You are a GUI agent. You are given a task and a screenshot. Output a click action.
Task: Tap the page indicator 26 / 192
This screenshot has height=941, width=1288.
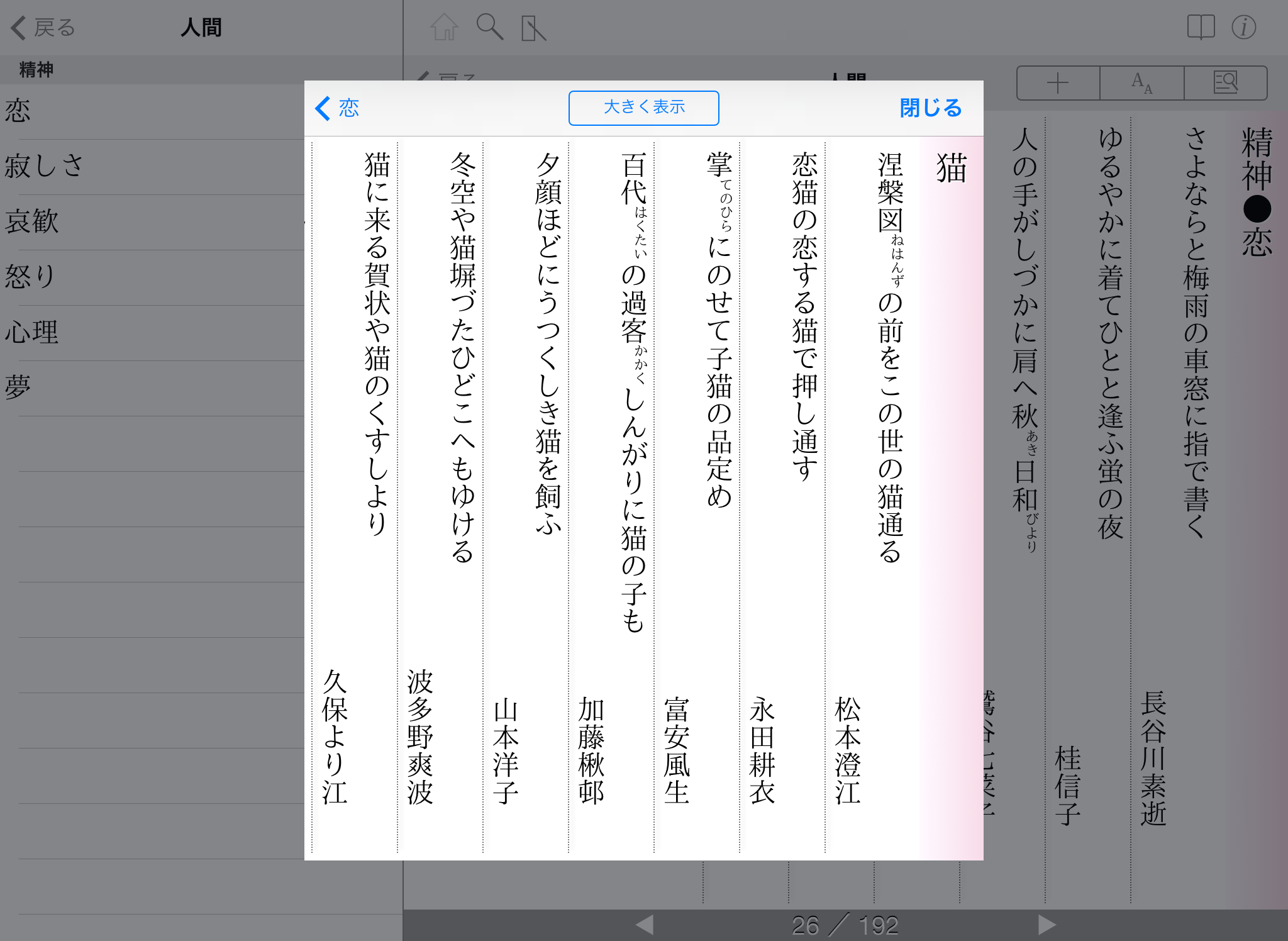(x=845, y=925)
